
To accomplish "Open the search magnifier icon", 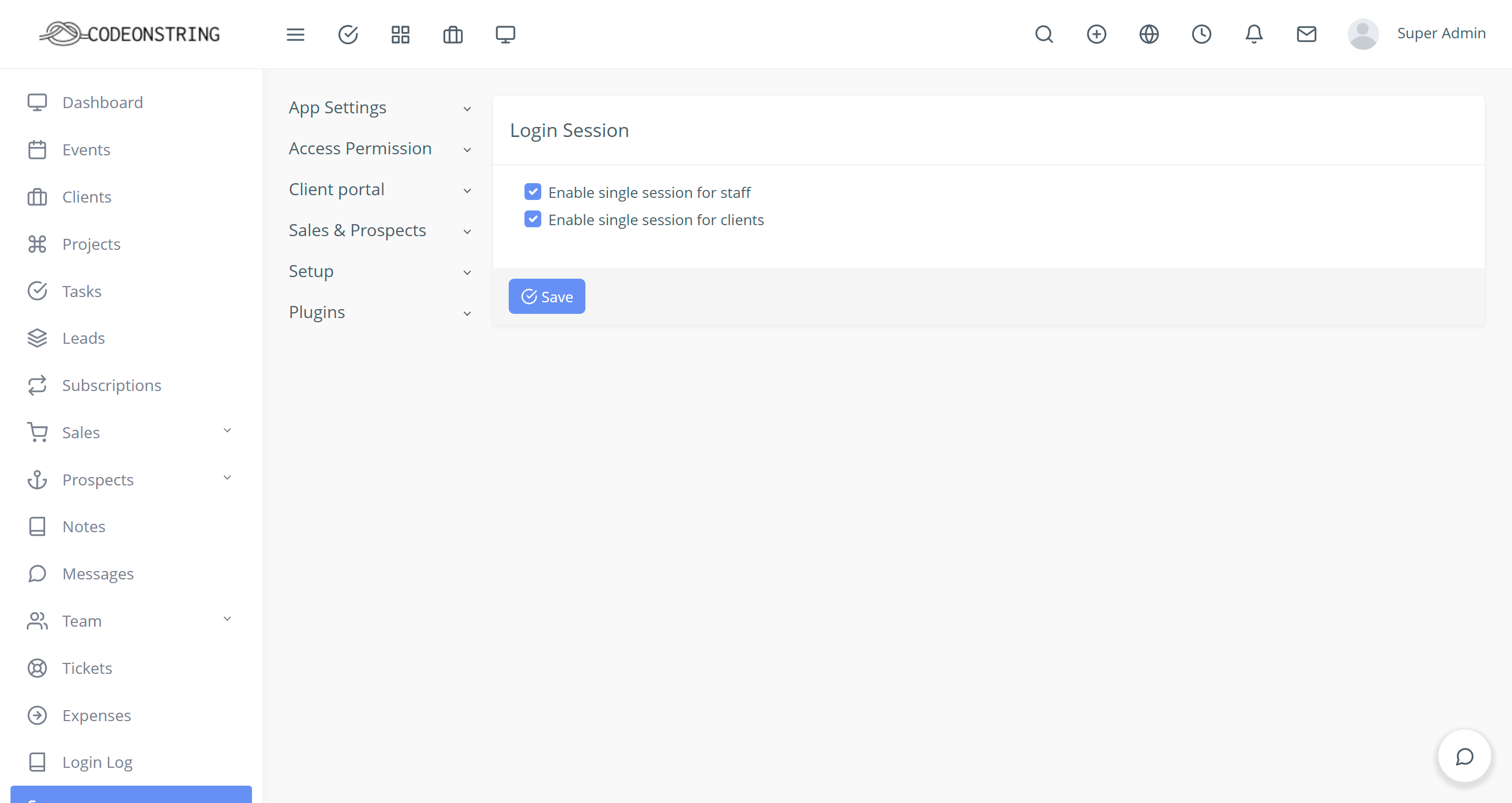I will (x=1044, y=35).
